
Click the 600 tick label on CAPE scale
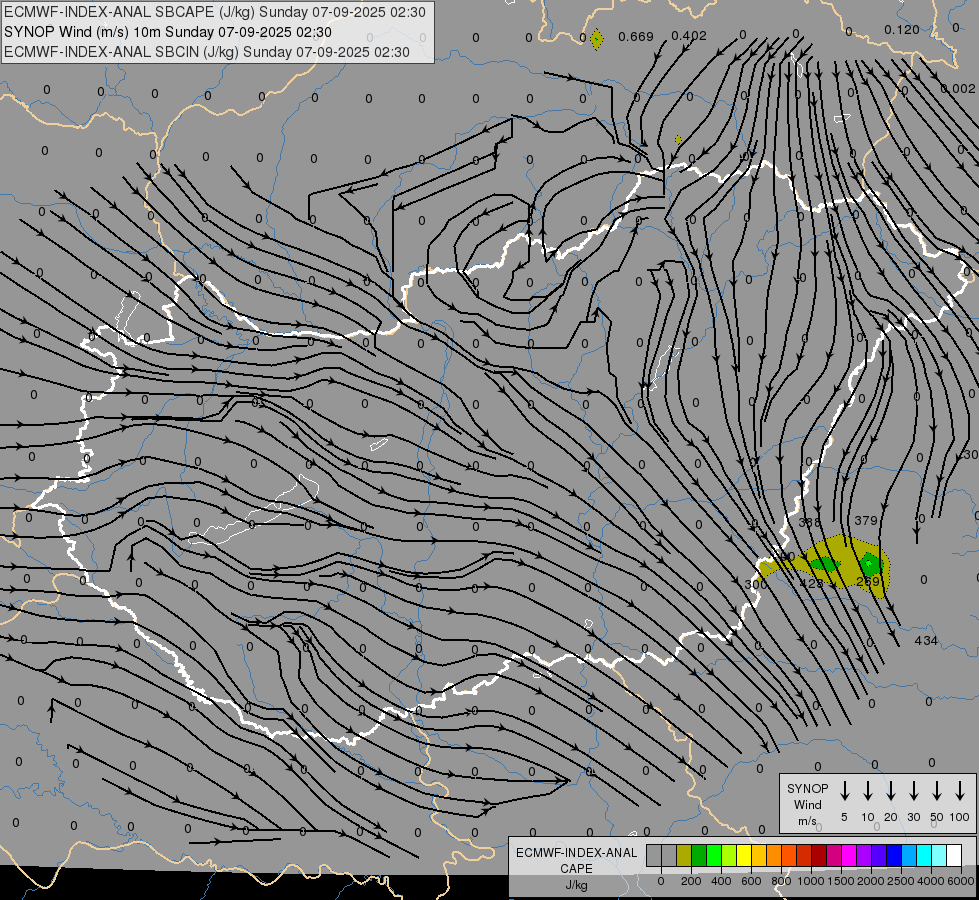751,881
